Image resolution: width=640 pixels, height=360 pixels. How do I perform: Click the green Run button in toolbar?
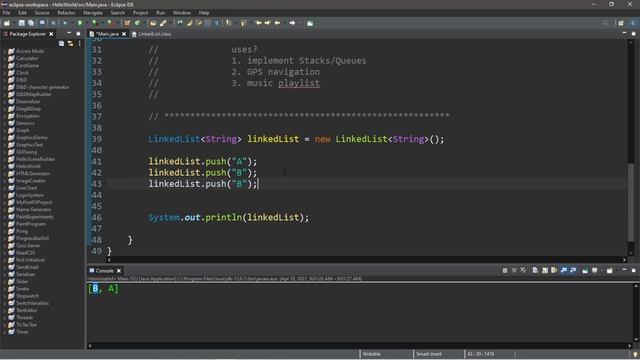[x=80, y=23]
